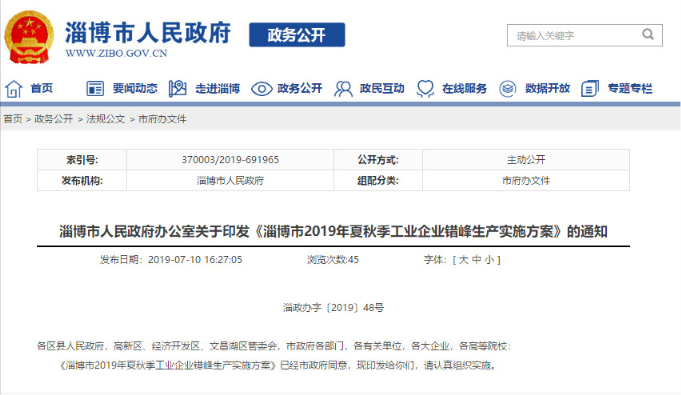The height and width of the screenshot is (395, 681).
Task: Click the eye icon beside 政务公开
Action: 261,89
